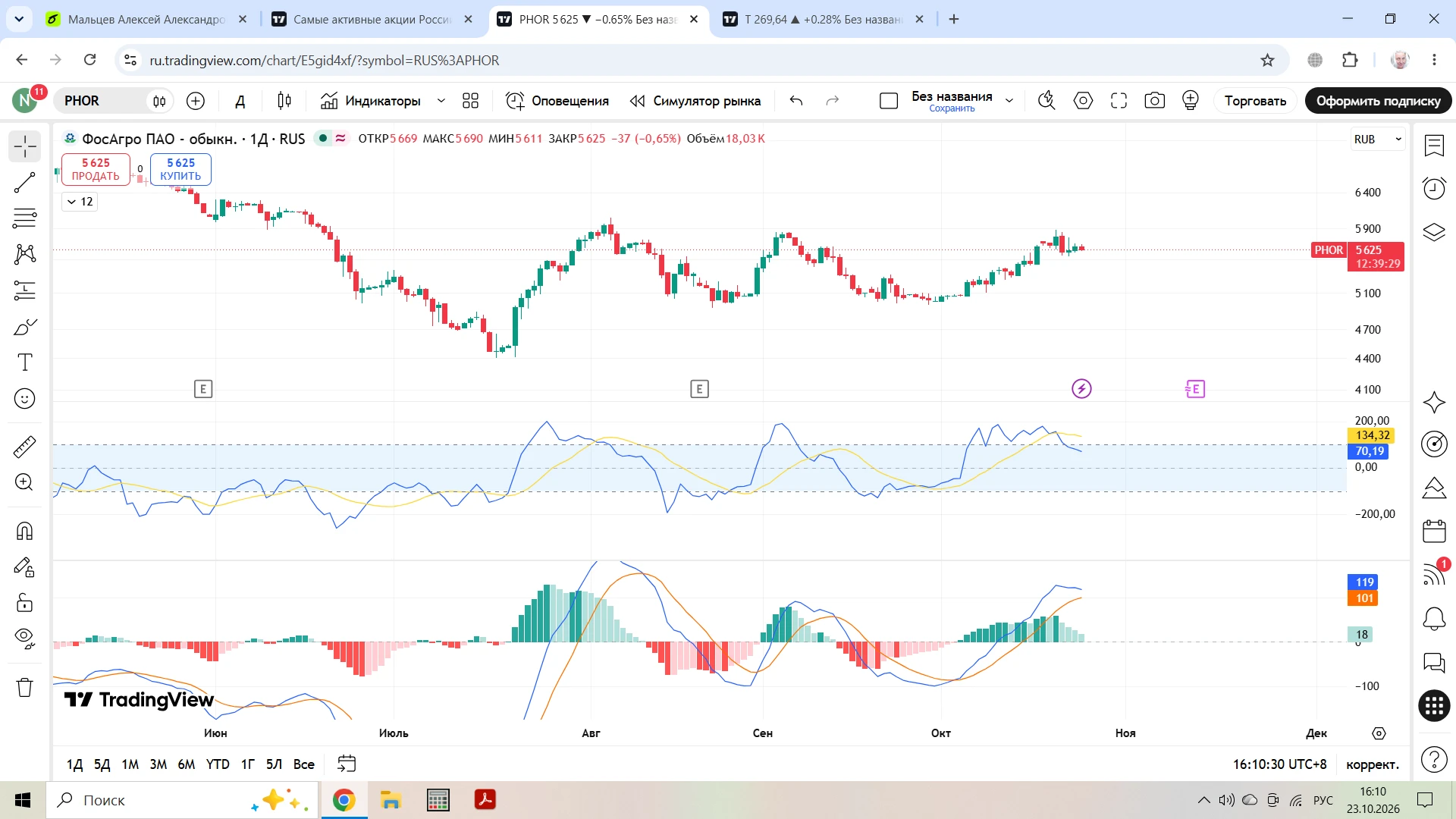Select the 3М time range
1456x819 pixels.
click(158, 764)
